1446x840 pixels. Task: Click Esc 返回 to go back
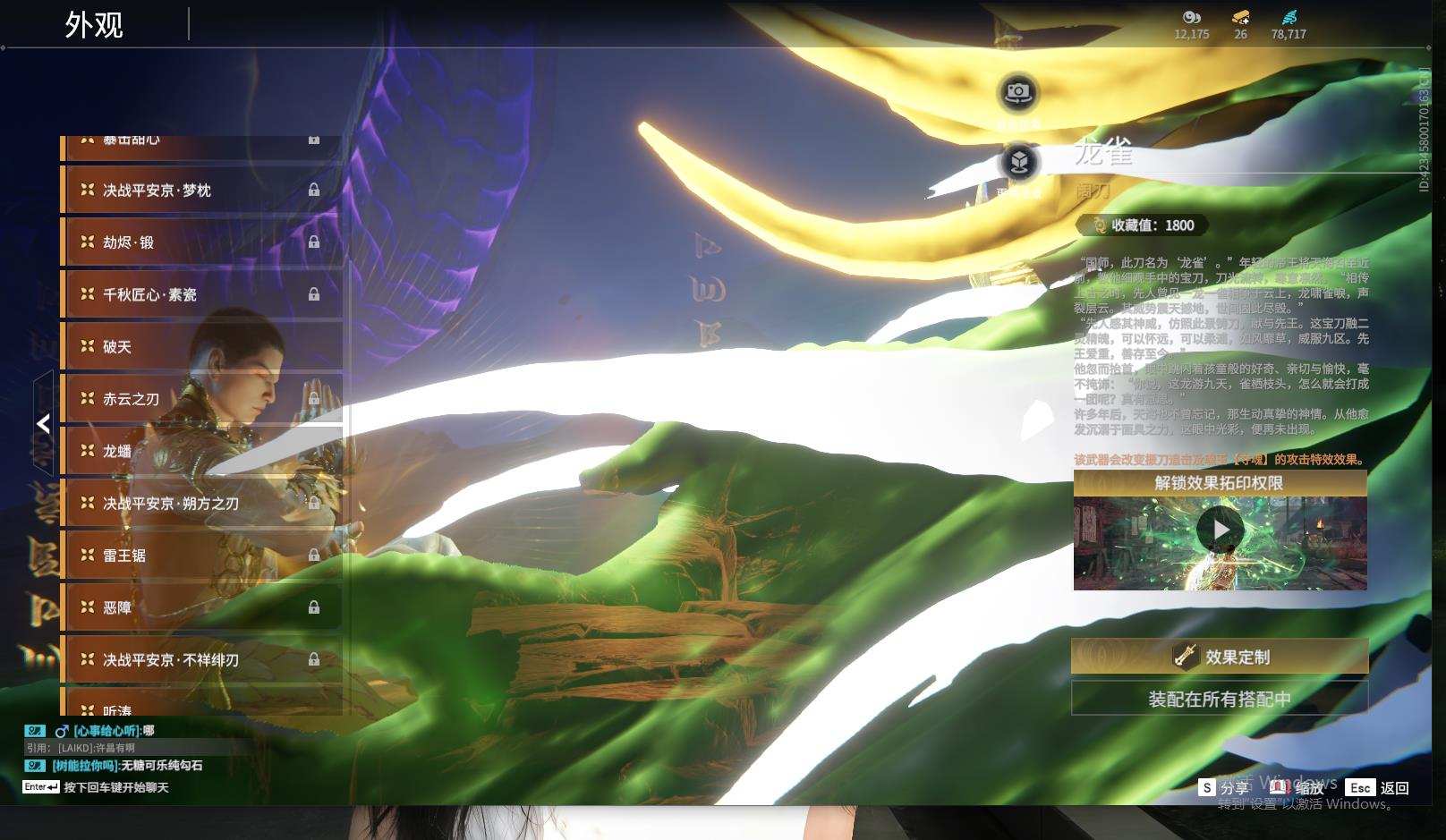(1379, 787)
